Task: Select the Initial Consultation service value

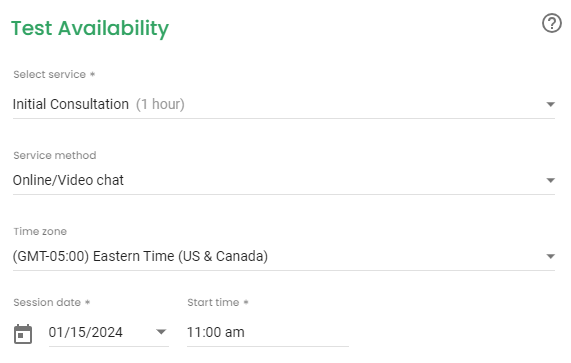Action: 71,104
